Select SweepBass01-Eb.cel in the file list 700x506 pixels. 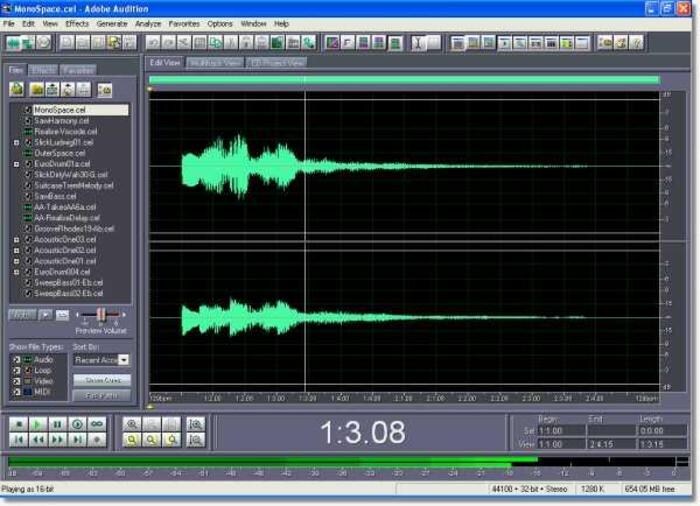pyautogui.click(x=69, y=283)
